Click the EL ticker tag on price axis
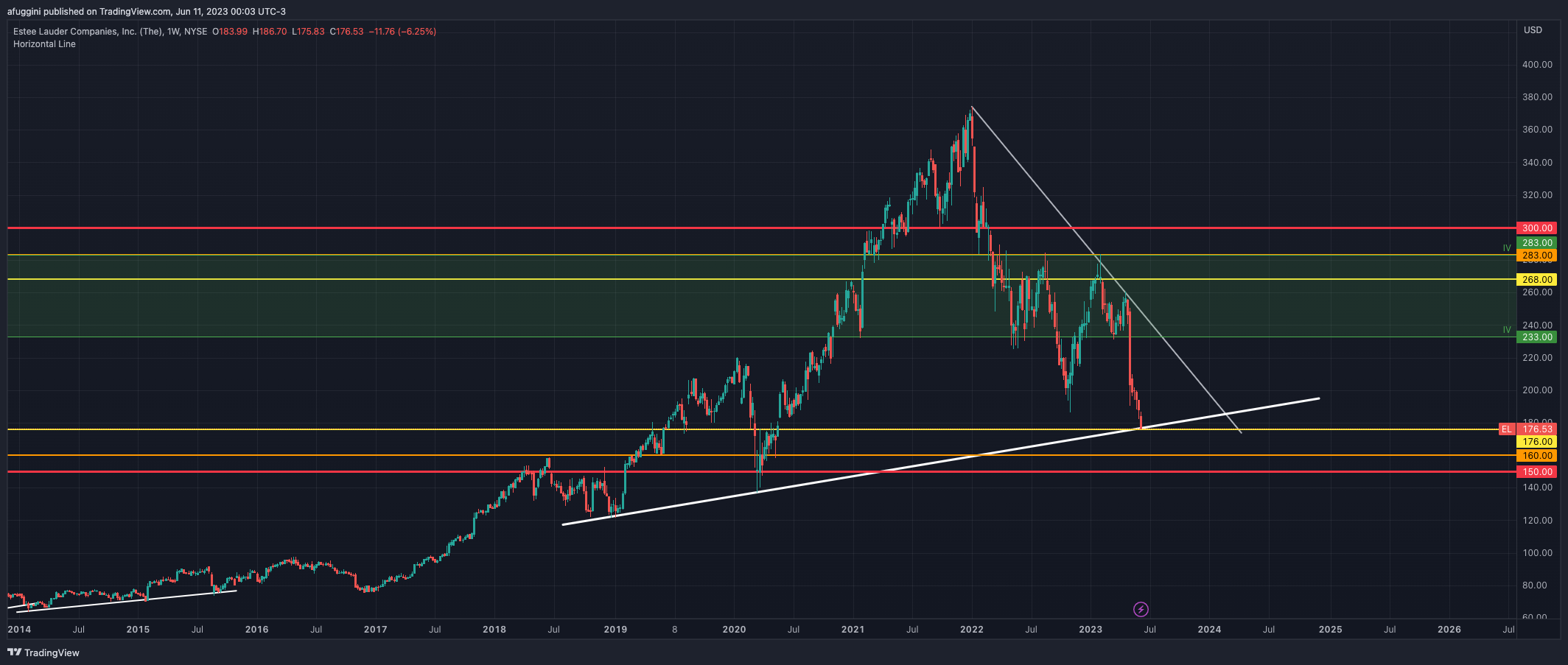1568x665 pixels. (x=1507, y=429)
